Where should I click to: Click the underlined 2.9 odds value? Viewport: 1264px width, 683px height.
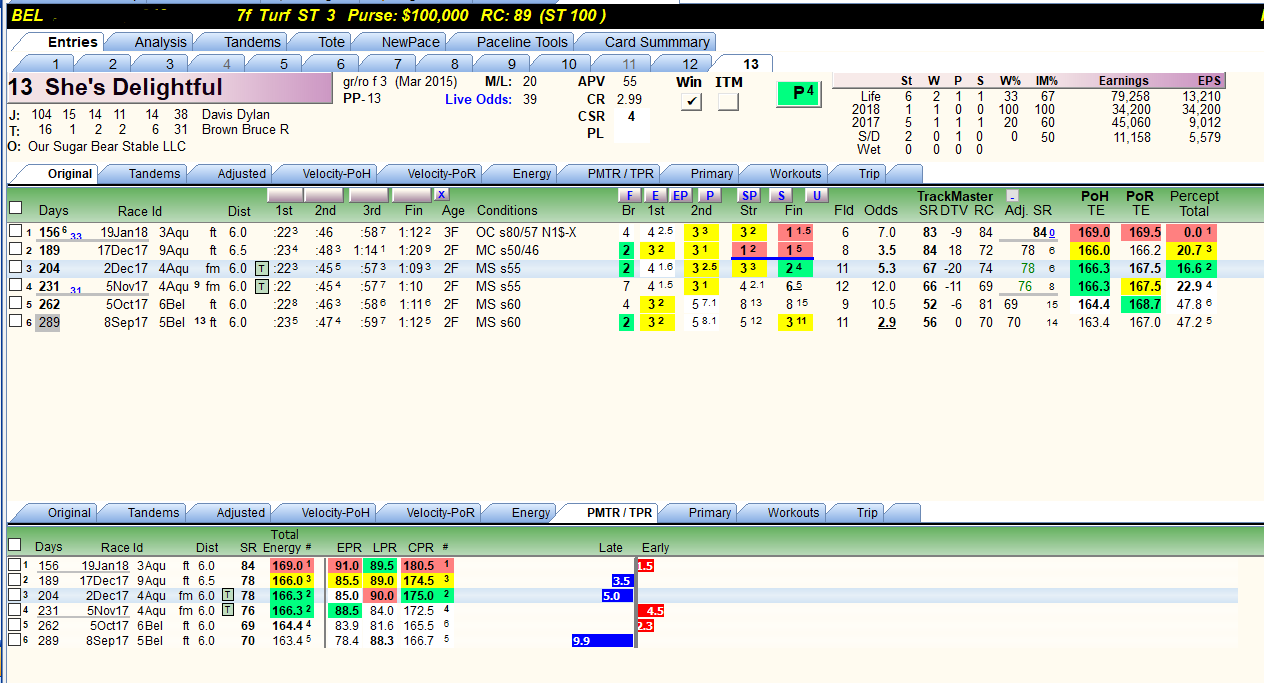(887, 322)
